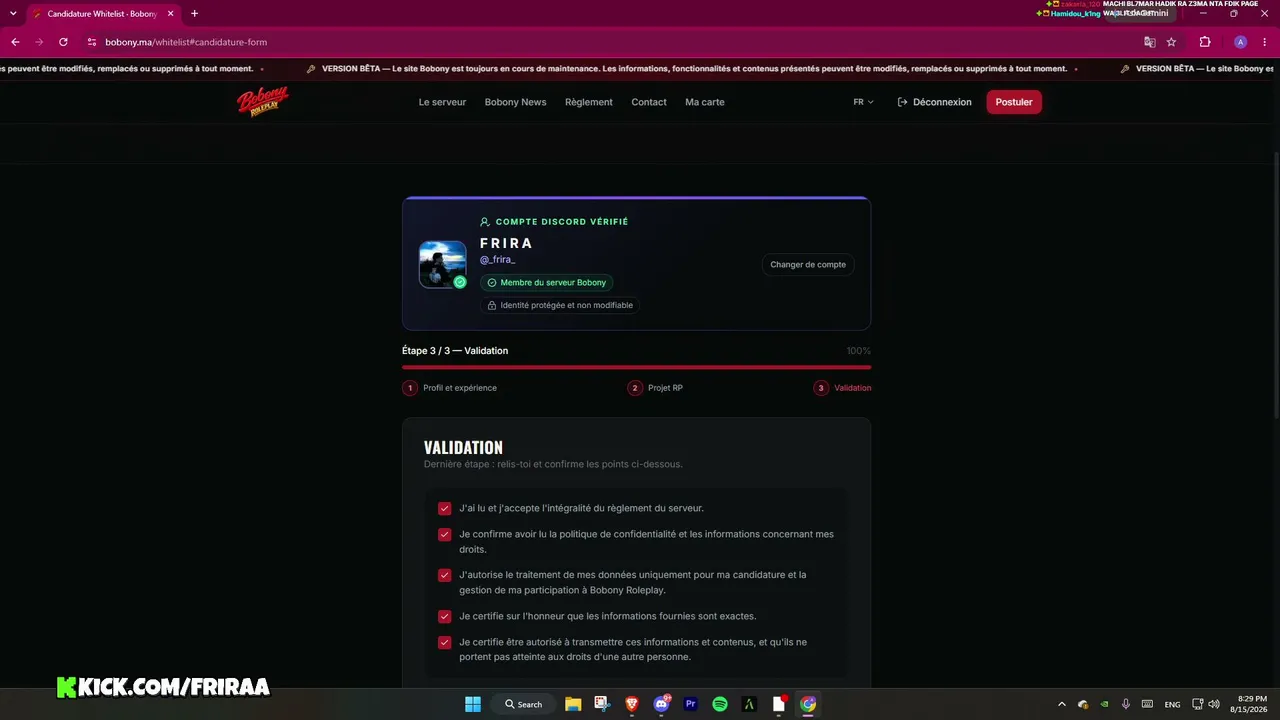
Task: Switch to Google Chrome in the taskbar
Action: tap(808, 704)
